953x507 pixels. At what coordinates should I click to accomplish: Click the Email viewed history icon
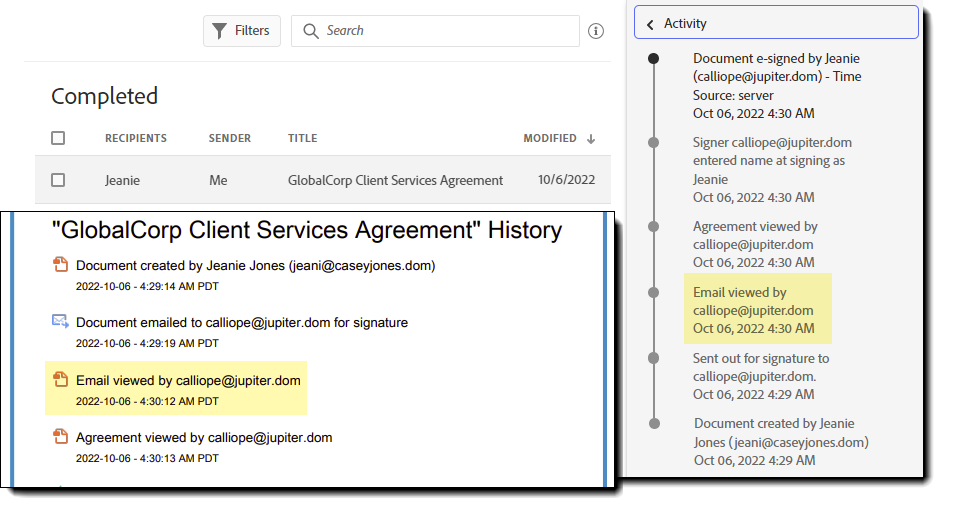pyautogui.click(x=60, y=379)
